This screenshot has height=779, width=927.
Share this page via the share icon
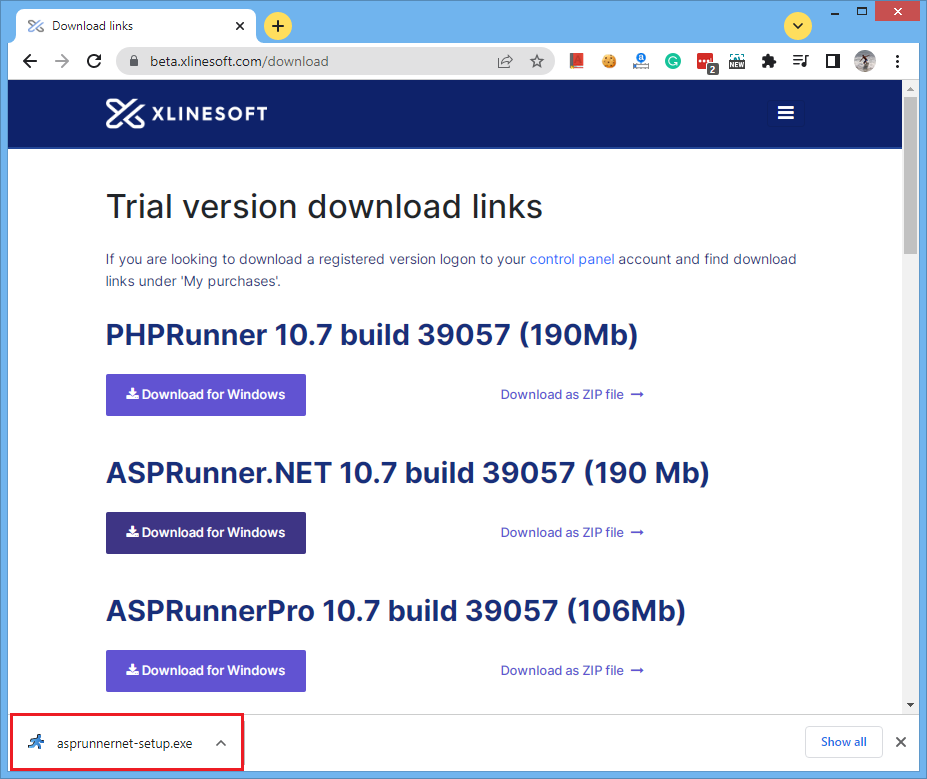pyautogui.click(x=505, y=61)
